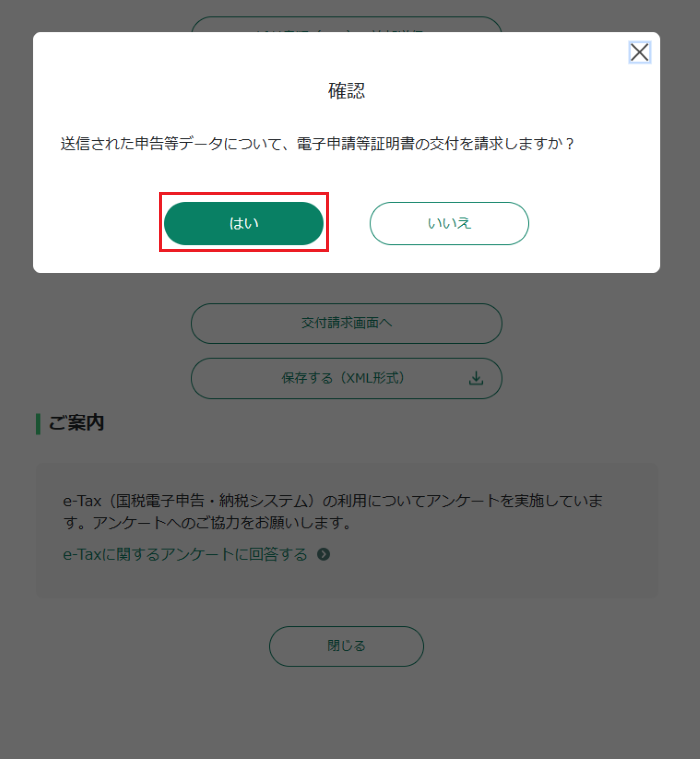Viewport: 700px width, 760px height.
Task: Click the download arrow icon on the save button
Action: [476, 378]
